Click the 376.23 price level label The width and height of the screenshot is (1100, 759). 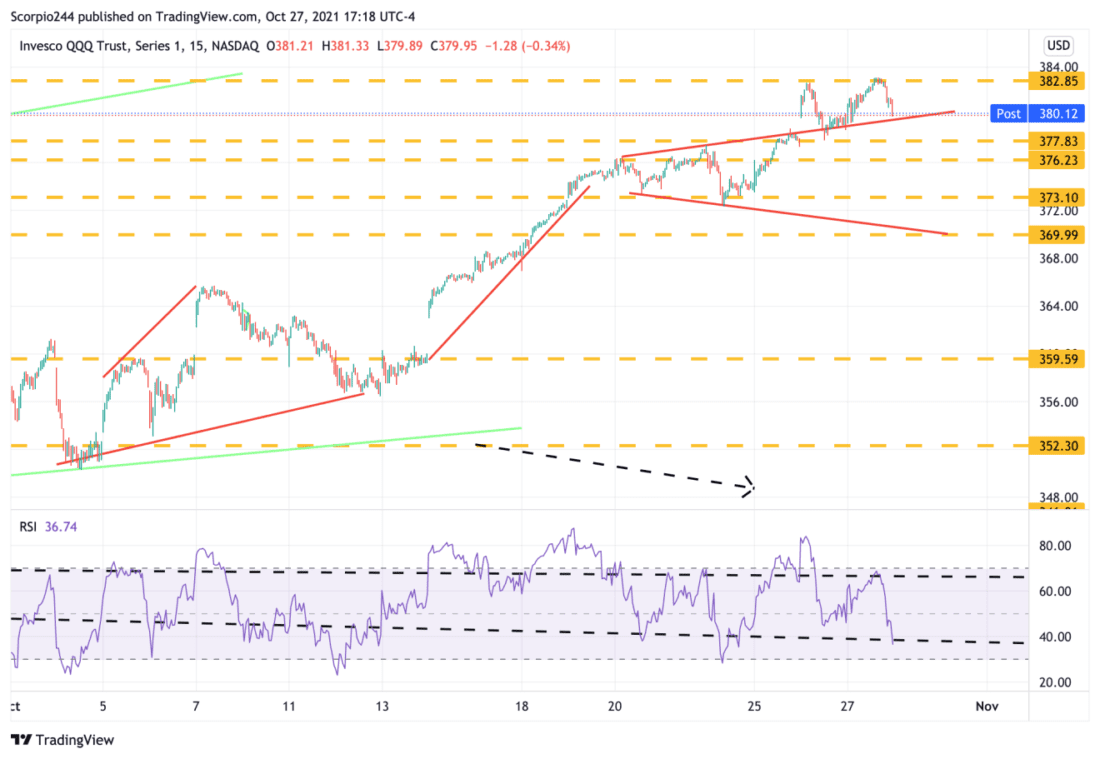point(1058,161)
